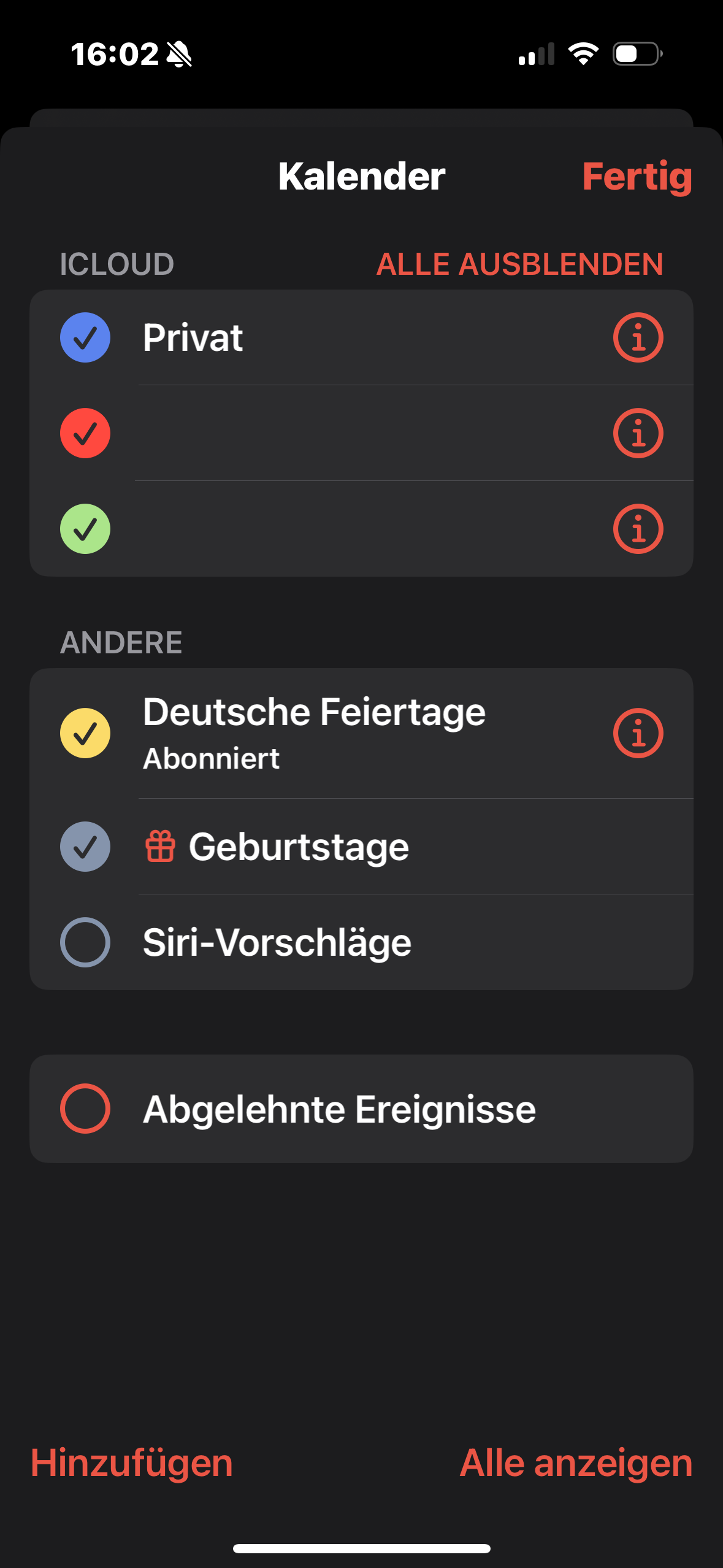Image resolution: width=723 pixels, height=1568 pixels.
Task: Tap Hinzufügen to add a calendar
Action: (x=132, y=1463)
